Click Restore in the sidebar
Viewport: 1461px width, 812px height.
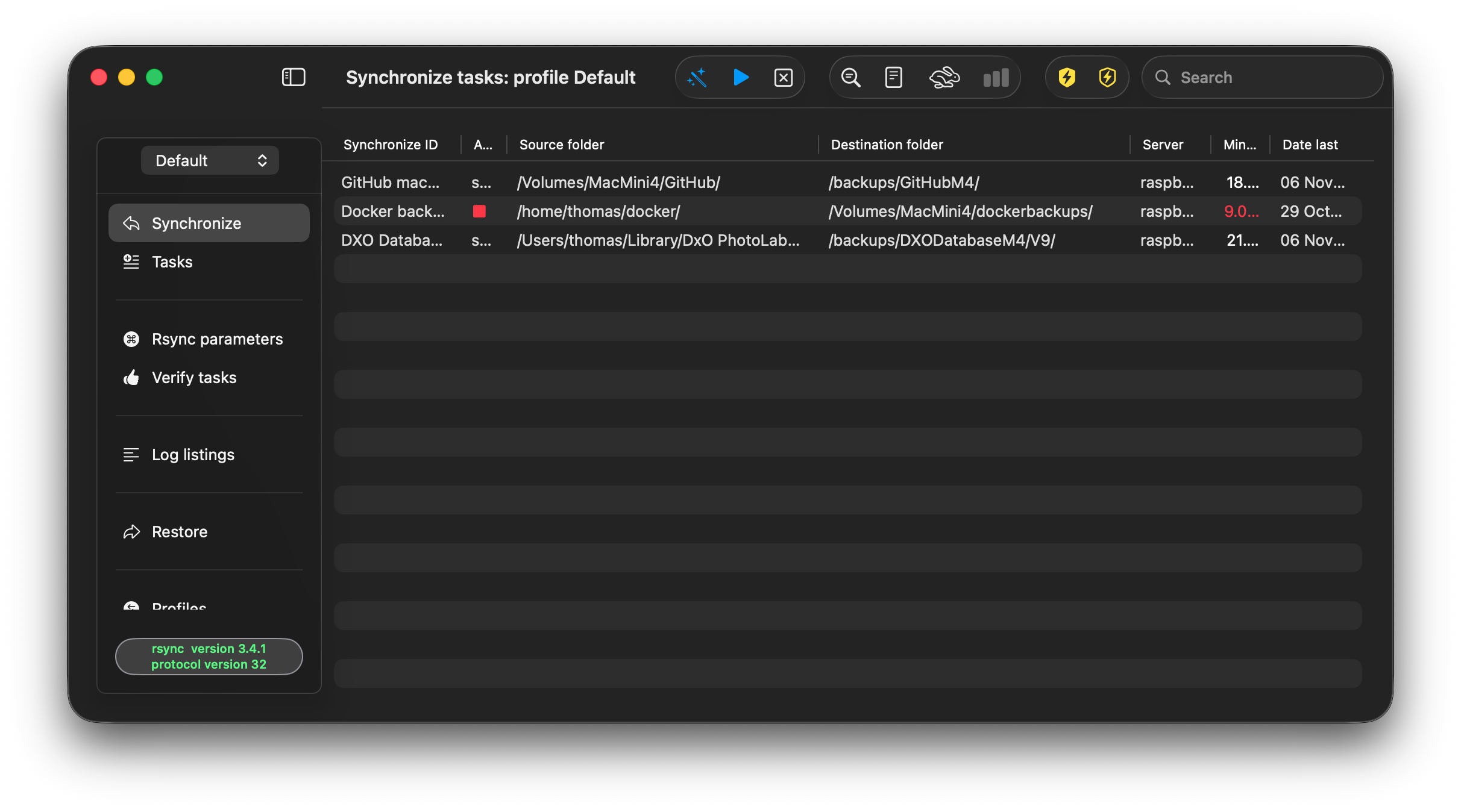tap(180, 532)
